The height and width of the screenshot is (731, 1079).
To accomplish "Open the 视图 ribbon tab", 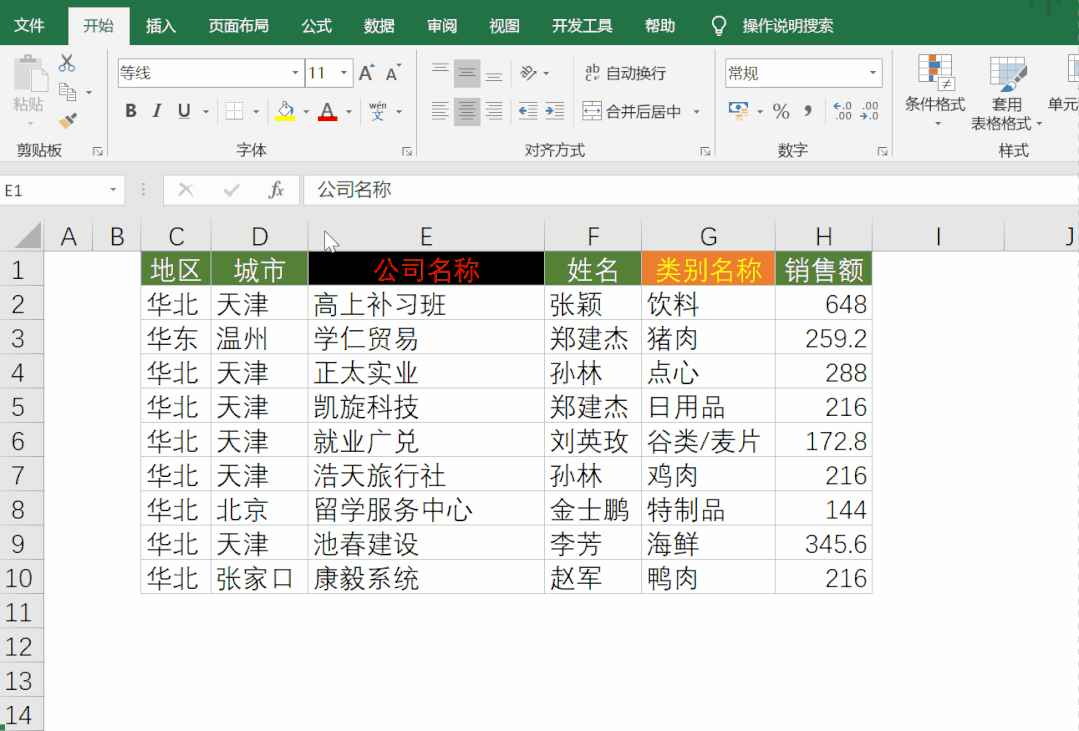I will tap(504, 25).
